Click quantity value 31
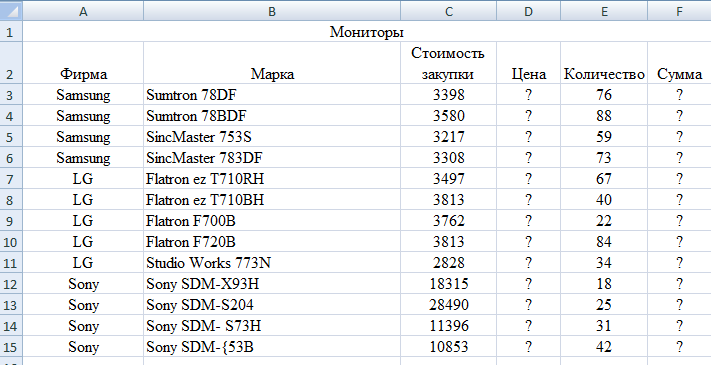The height and width of the screenshot is (365, 711). pyautogui.click(x=604, y=326)
